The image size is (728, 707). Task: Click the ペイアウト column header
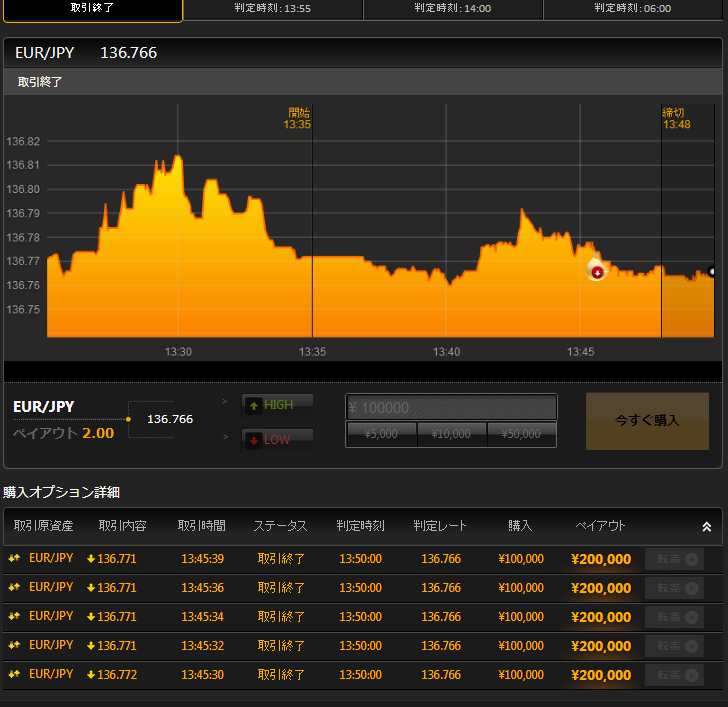[x=600, y=525]
